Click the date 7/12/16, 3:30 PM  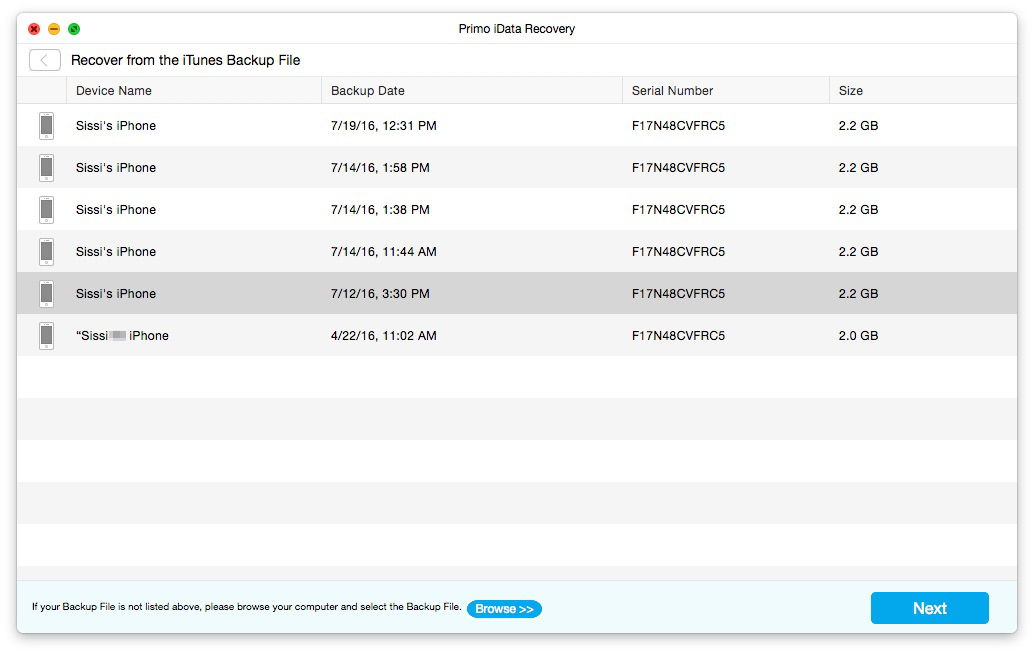pos(380,293)
